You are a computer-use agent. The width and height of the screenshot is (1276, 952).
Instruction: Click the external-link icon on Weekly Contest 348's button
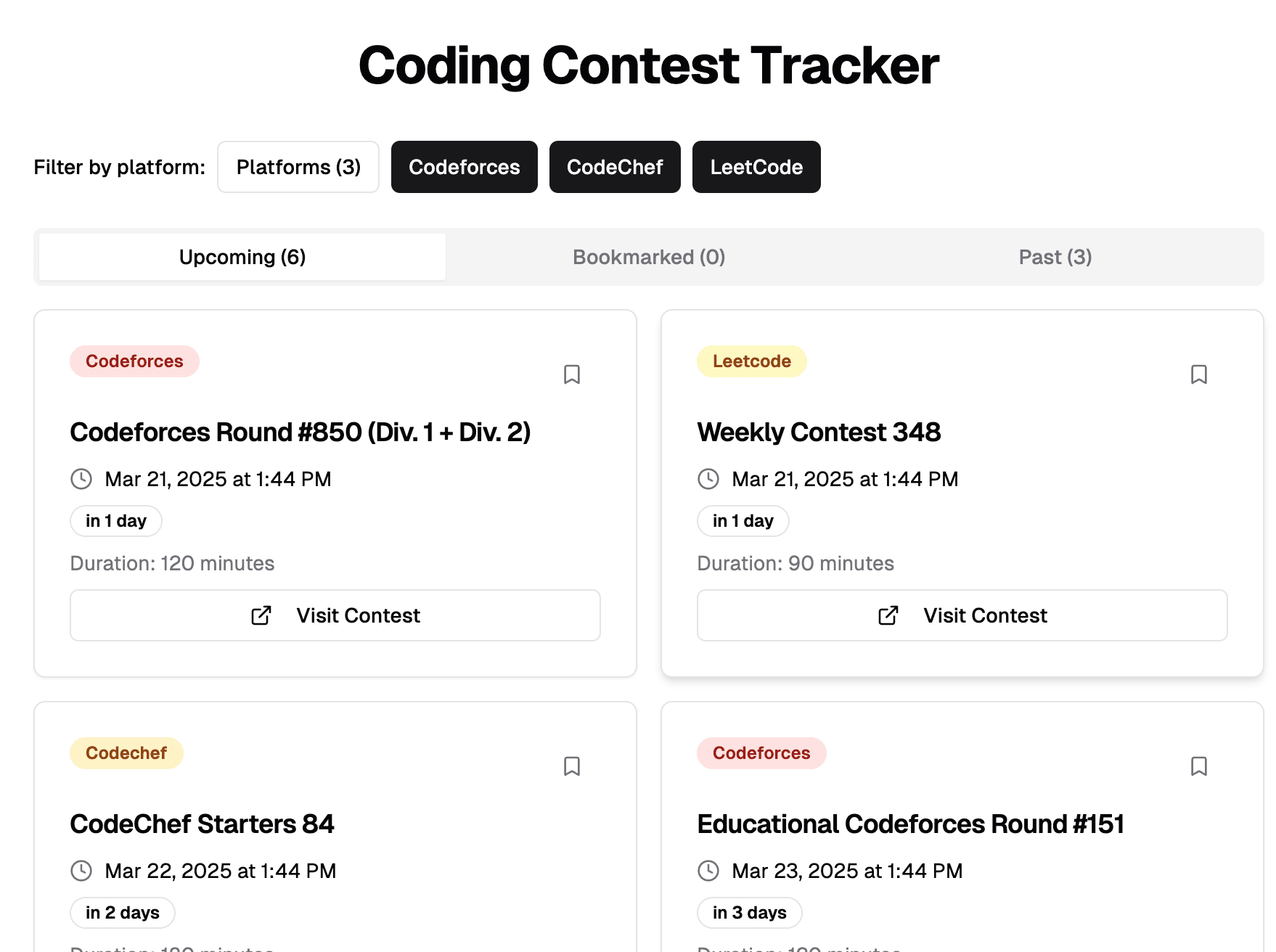click(x=887, y=615)
